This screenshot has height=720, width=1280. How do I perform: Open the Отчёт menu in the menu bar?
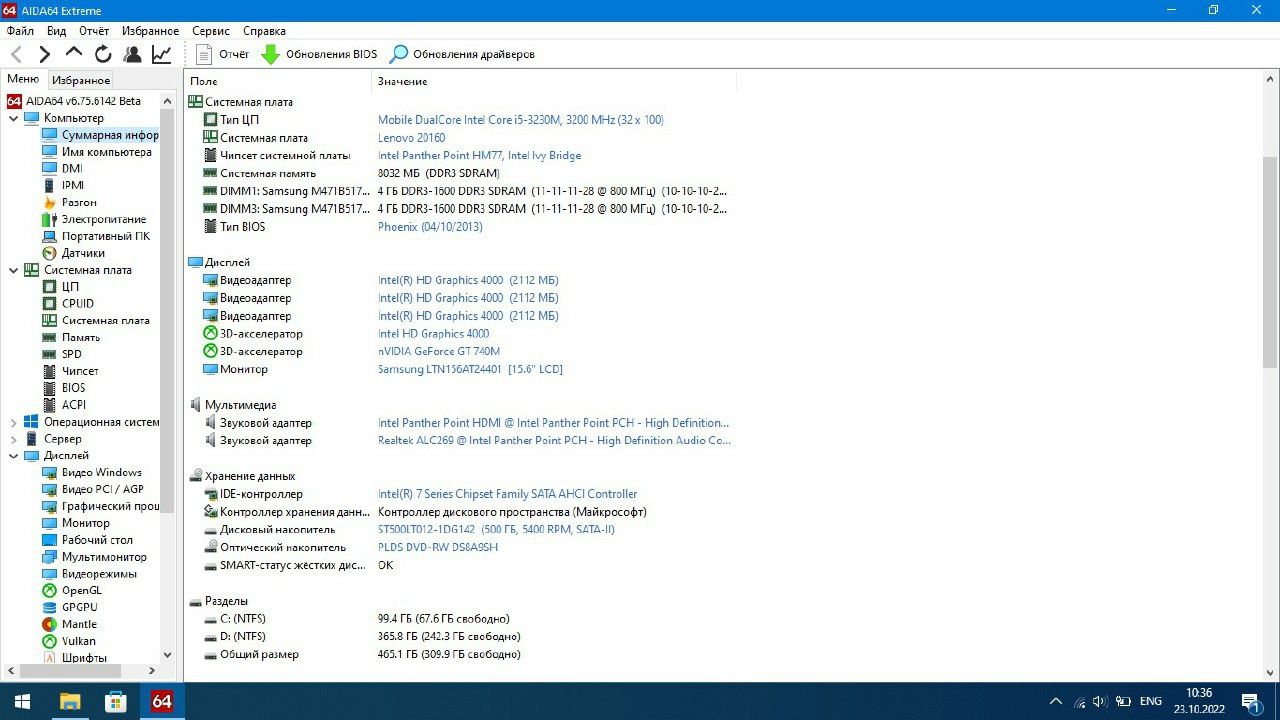coord(94,31)
